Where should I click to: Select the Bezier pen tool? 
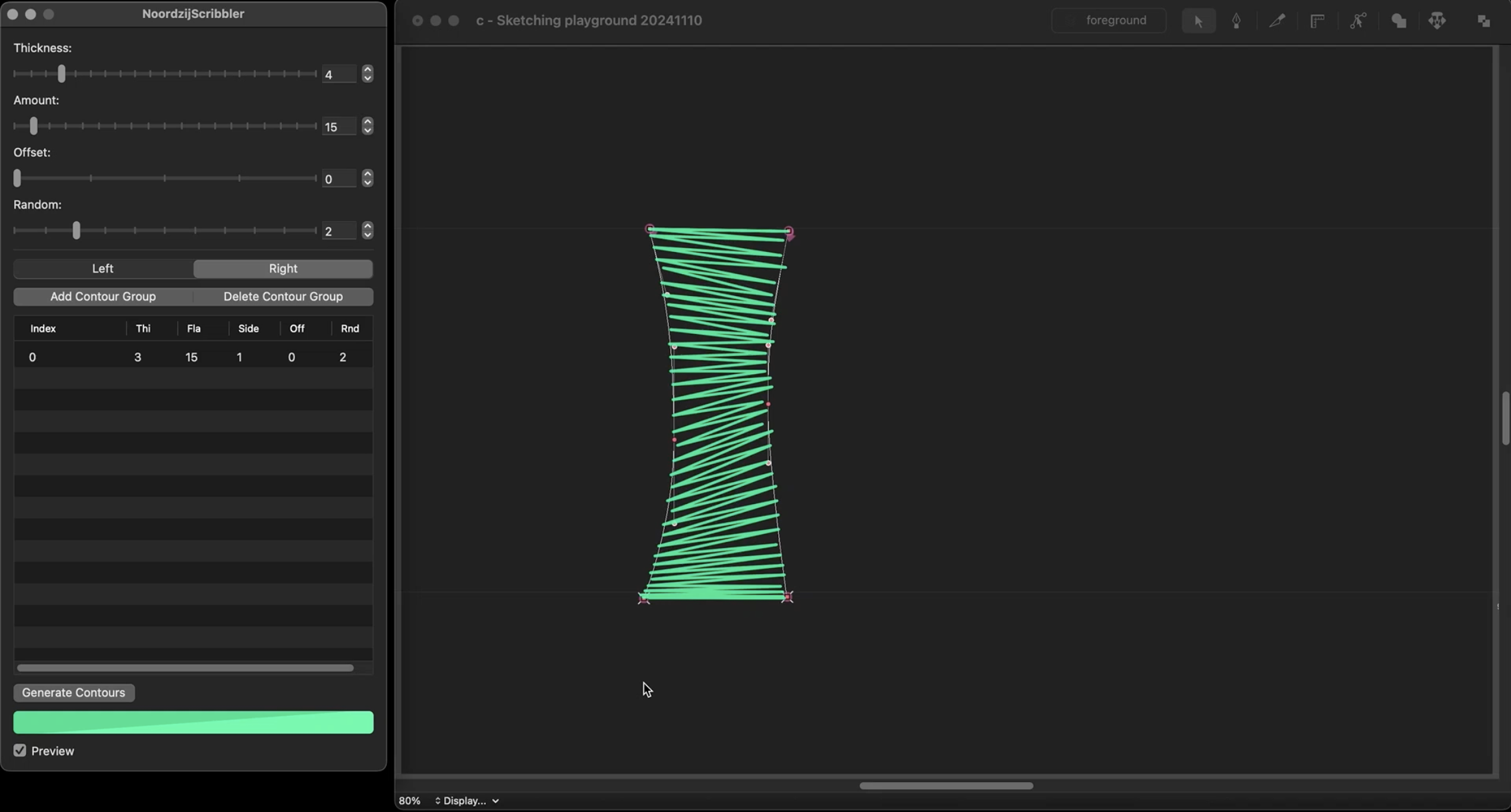coord(1236,21)
